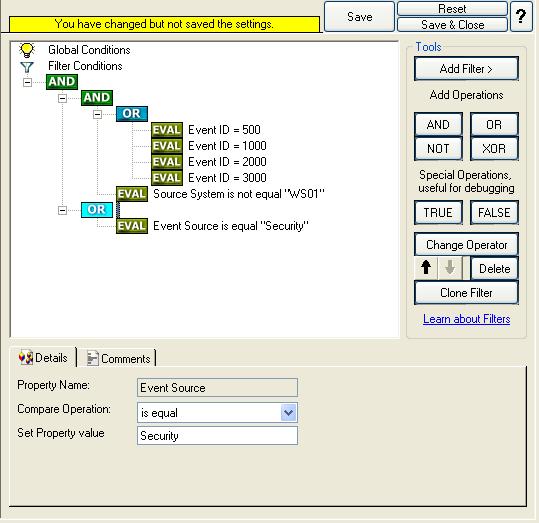The image size is (539, 523).
Task: Collapse the nested AND node
Action: [x=62, y=98]
